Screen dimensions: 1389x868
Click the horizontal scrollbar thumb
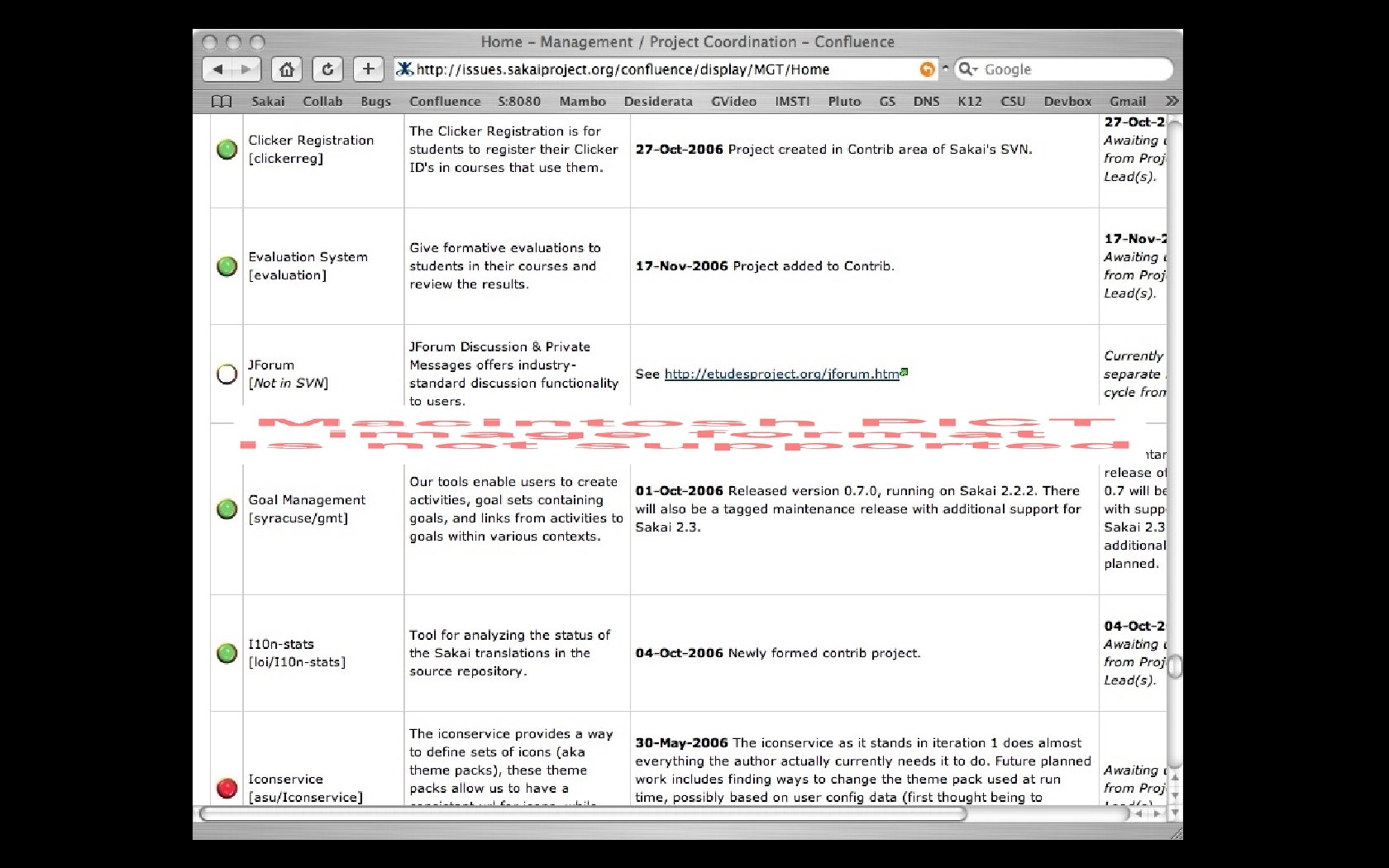[x=583, y=813]
